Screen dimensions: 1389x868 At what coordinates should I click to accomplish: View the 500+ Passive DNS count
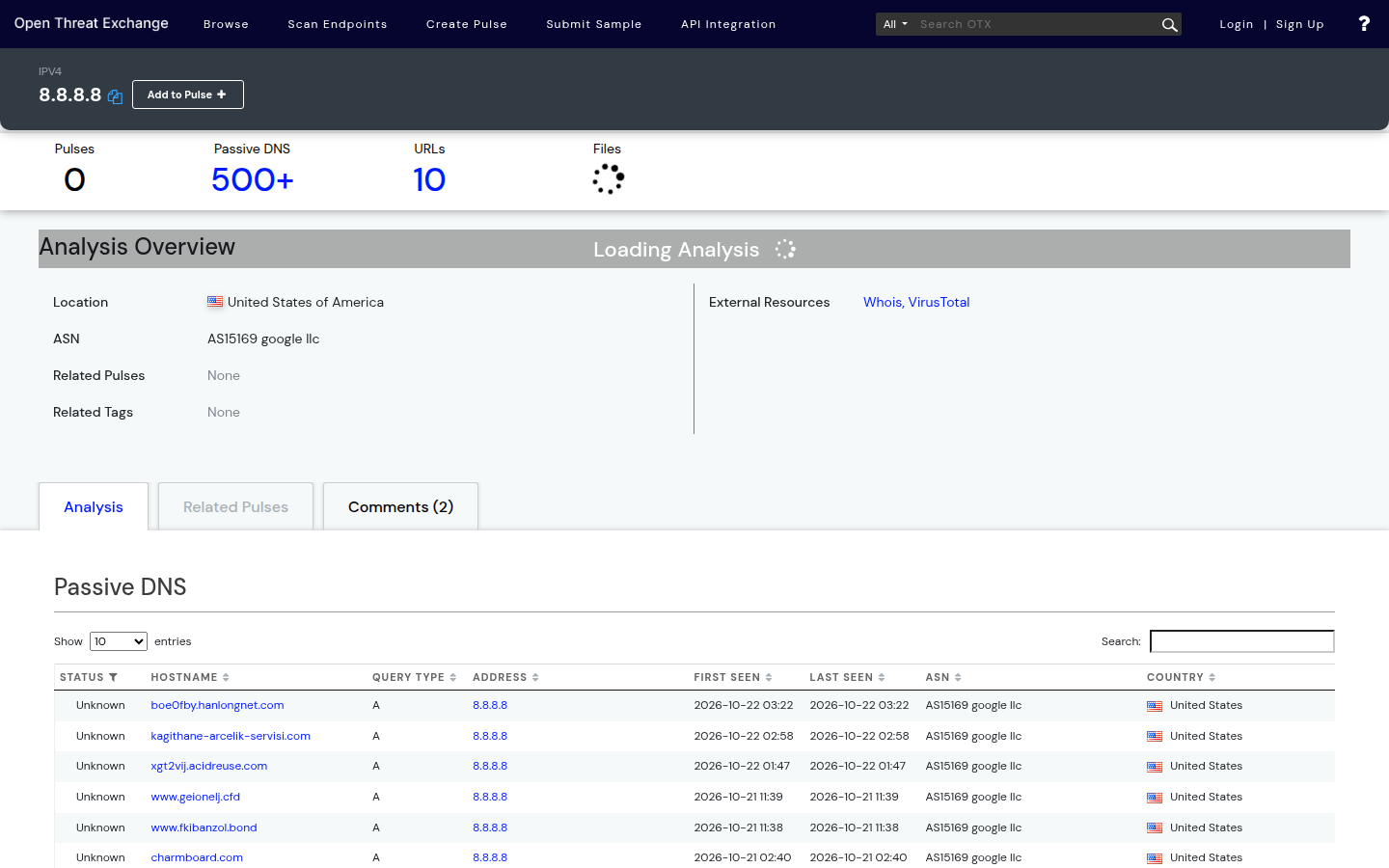(253, 179)
